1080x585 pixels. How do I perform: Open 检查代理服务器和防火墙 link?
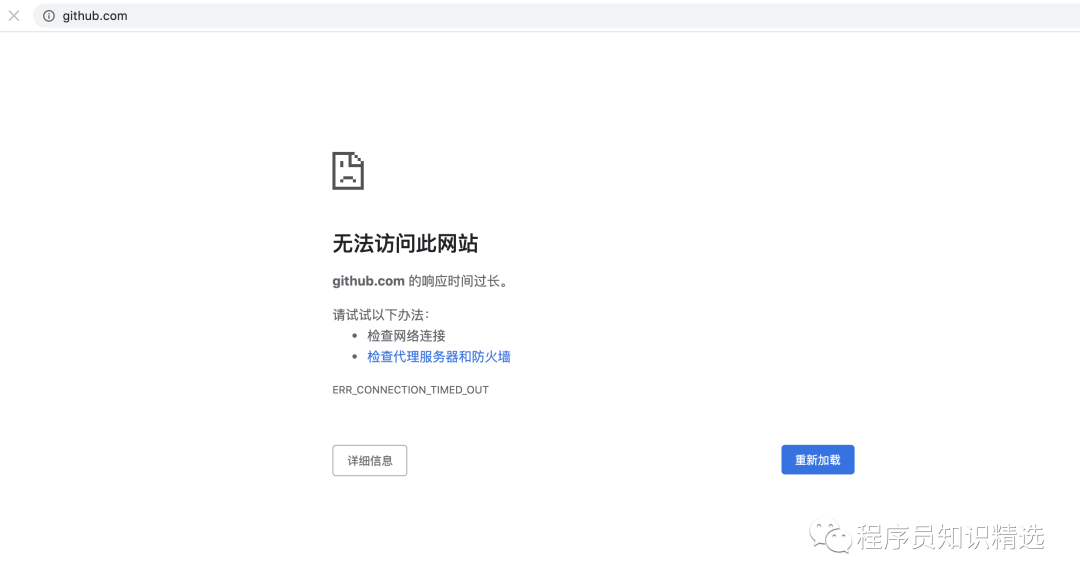tap(439, 356)
